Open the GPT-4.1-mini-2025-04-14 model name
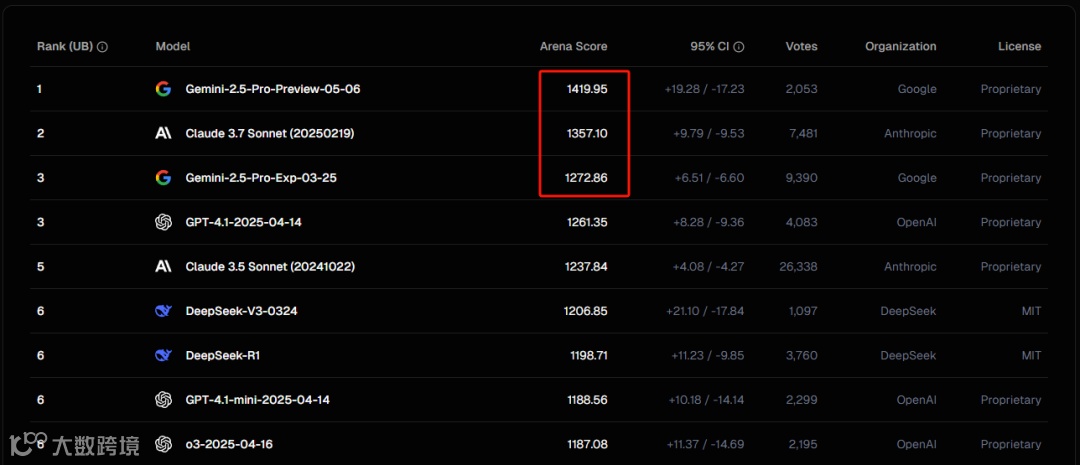The height and width of the screenshot is (465, 1080). coord(258,400)
